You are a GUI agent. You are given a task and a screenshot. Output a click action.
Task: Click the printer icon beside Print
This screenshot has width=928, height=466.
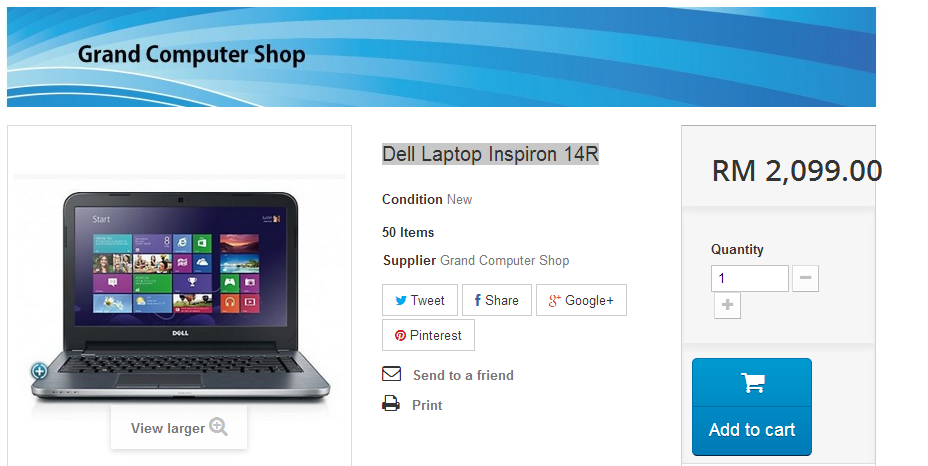(391, 404)
